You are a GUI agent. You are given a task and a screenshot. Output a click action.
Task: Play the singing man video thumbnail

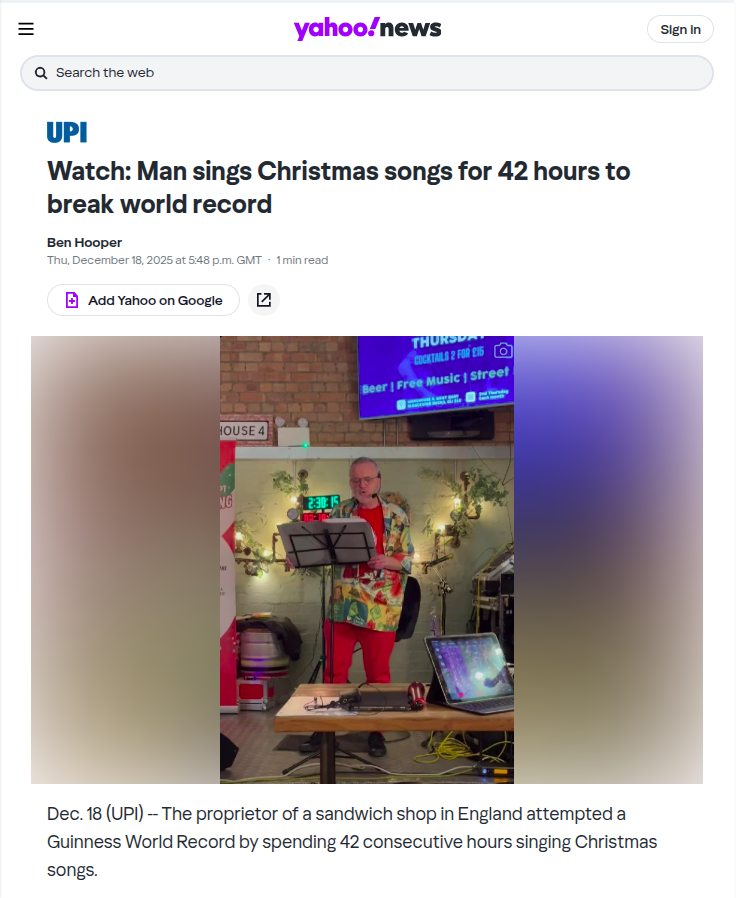[367, 560]
